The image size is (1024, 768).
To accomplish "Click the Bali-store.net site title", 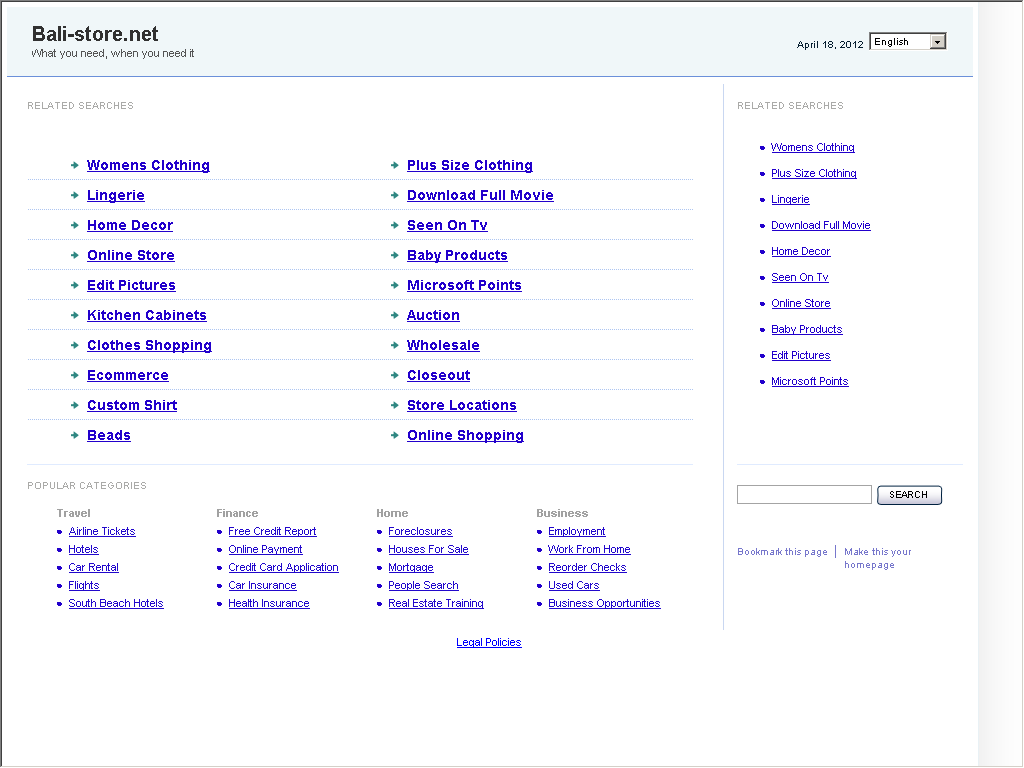I will pos(95,35).
